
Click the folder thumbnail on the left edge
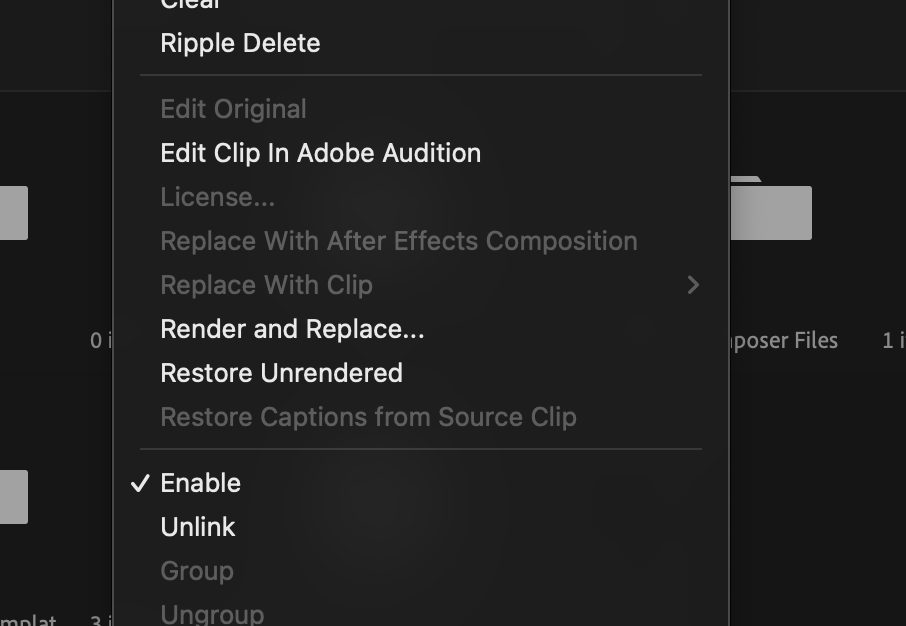click(13, 212)
